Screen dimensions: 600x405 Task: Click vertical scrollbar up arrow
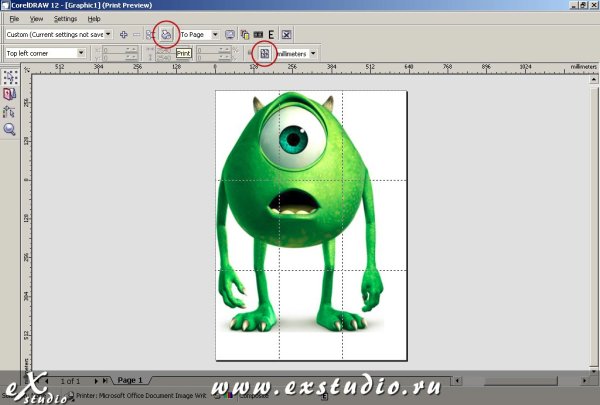(x=593, y=80)
